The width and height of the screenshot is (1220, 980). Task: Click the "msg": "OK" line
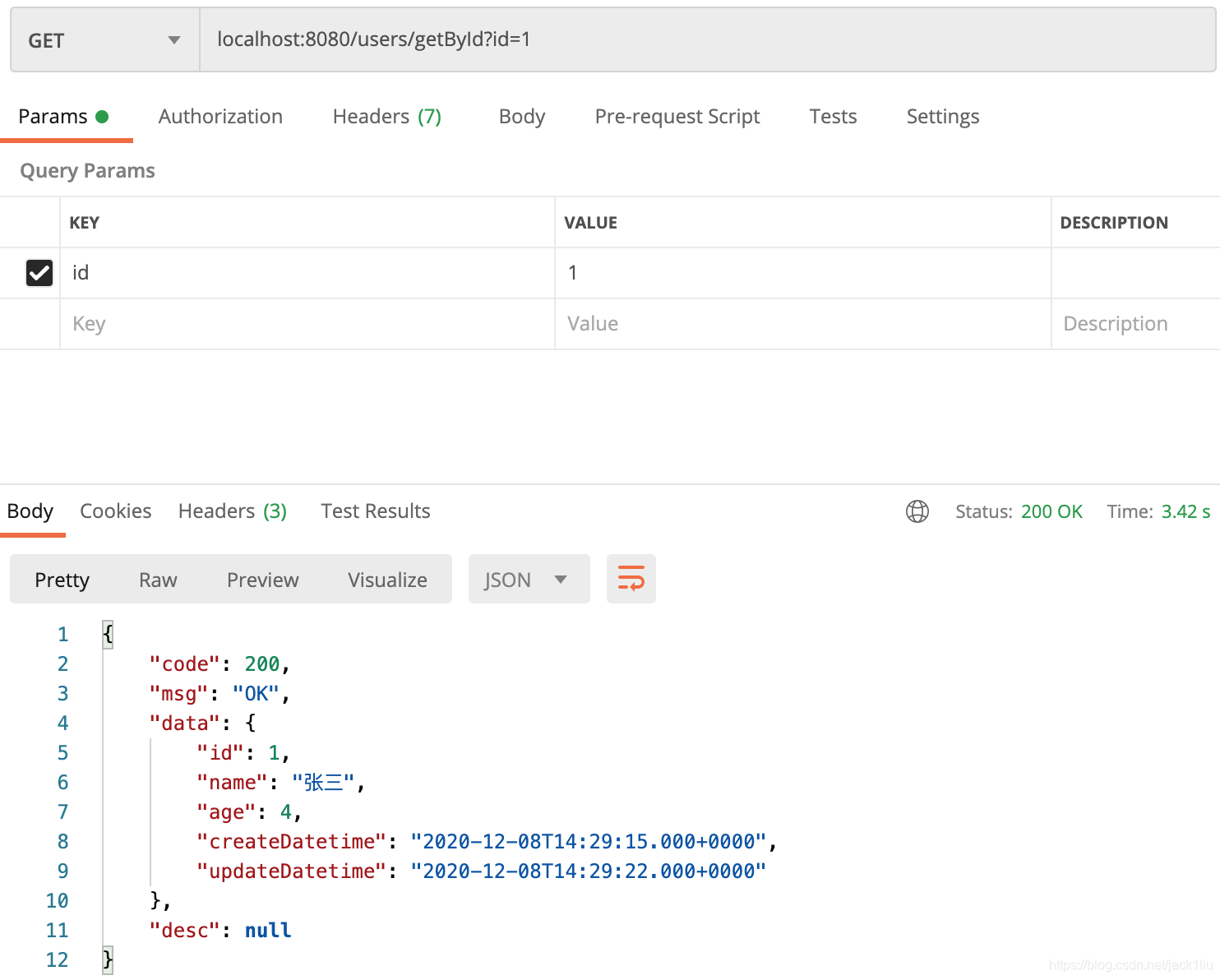tap(220, 694)
